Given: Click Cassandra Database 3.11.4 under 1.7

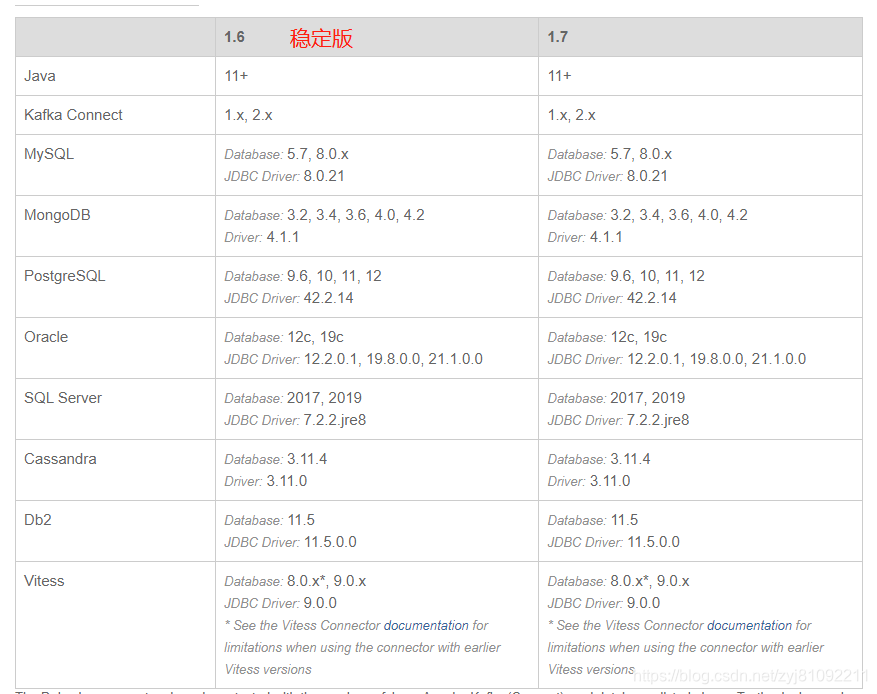Looking at the screenshot, I should 599,459.
